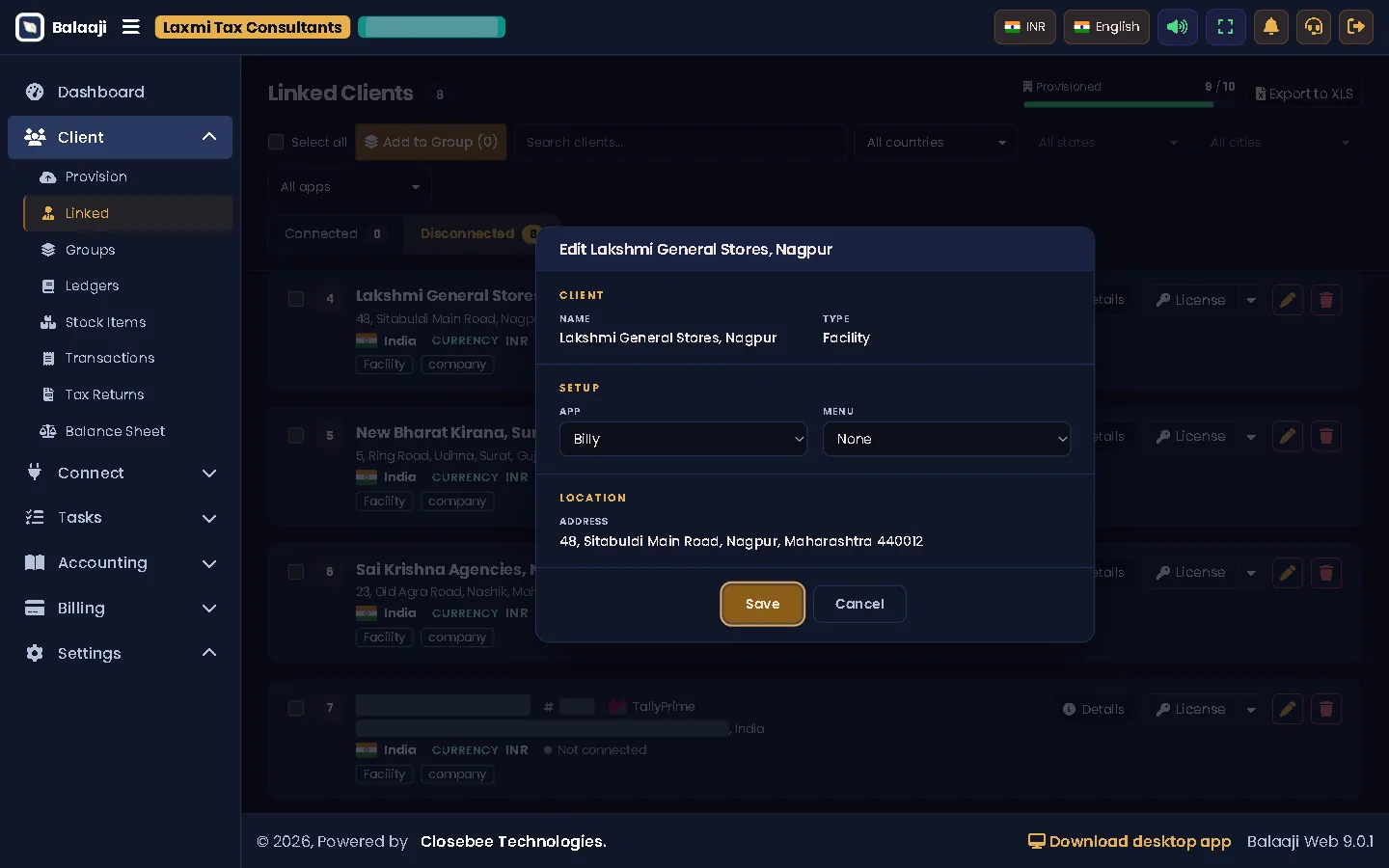Click the Provisioned 9/10 progress bar
This screenshot has height=868, width=1389.
(1129, 104)
